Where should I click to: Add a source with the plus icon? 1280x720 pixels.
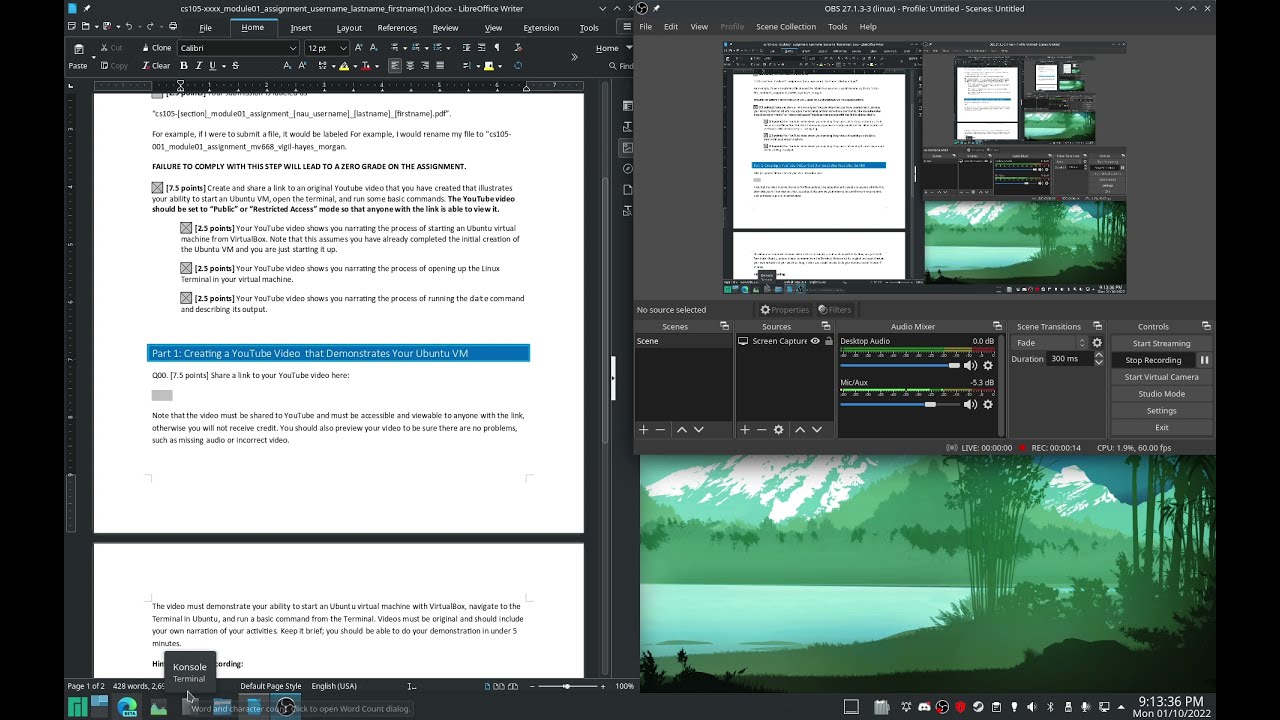(x=744, y=429)
